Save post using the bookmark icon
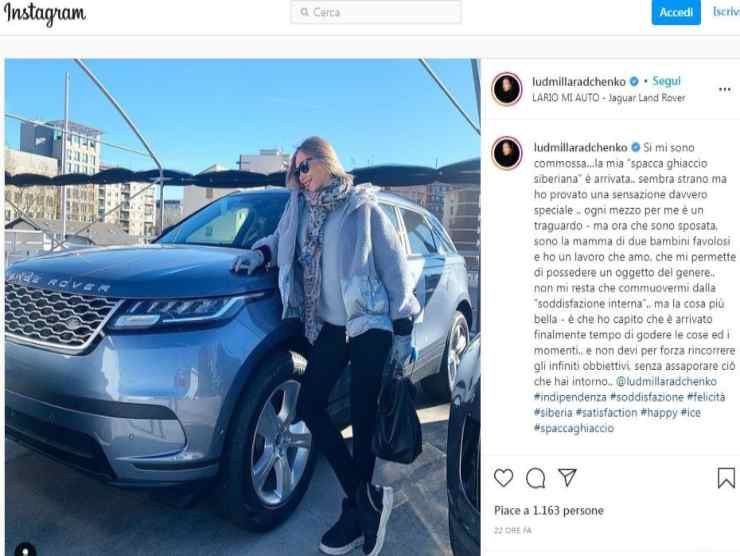The image size is (740, 556). point(726,478)
